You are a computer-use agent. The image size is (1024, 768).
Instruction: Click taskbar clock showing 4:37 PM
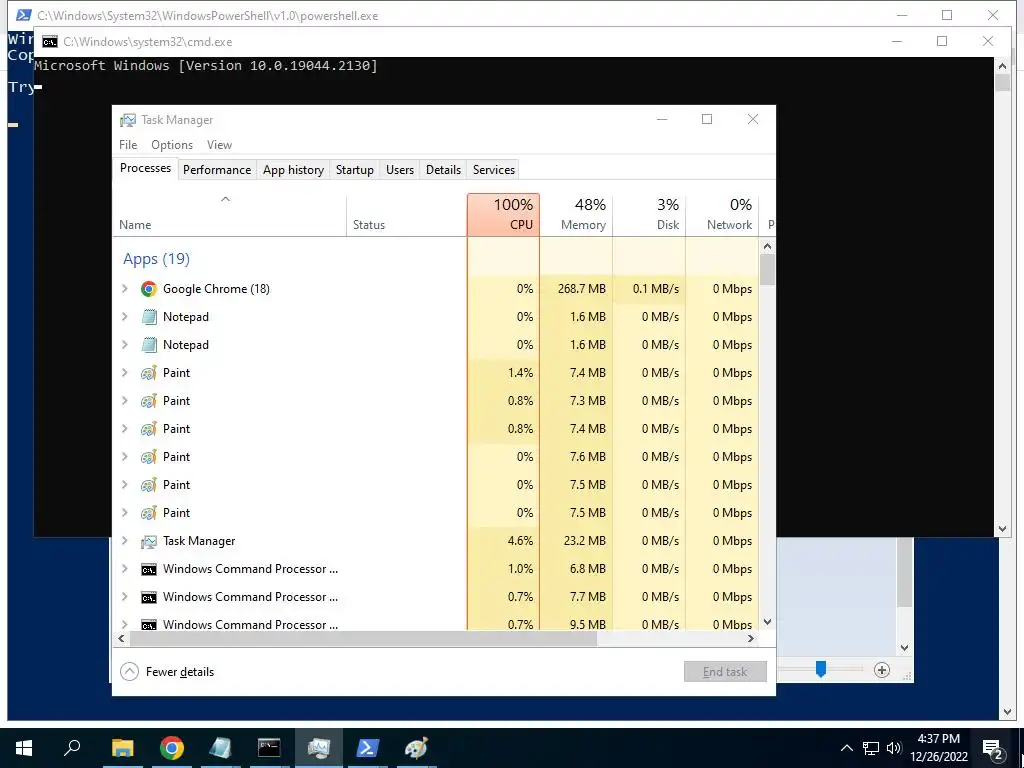(x=938, y=748)
